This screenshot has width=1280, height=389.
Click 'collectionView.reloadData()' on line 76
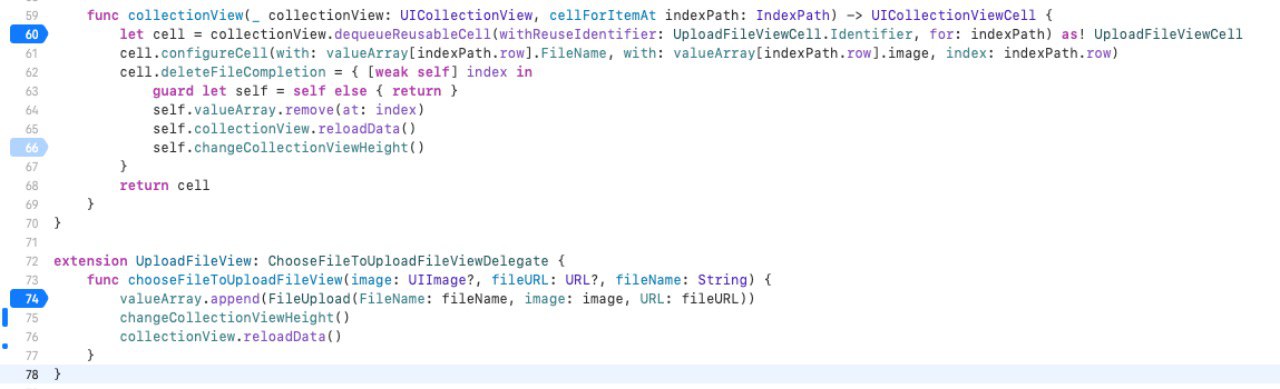pos(231,337)
